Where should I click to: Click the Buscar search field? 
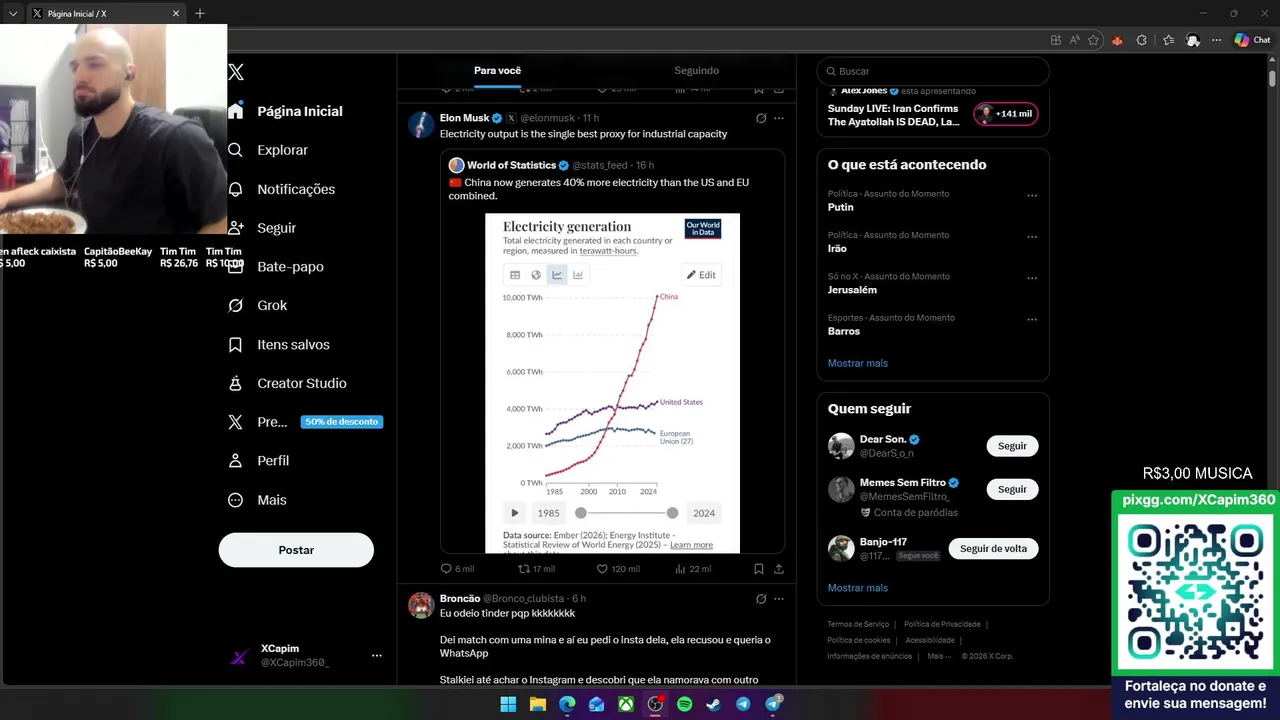pos(933,71)
